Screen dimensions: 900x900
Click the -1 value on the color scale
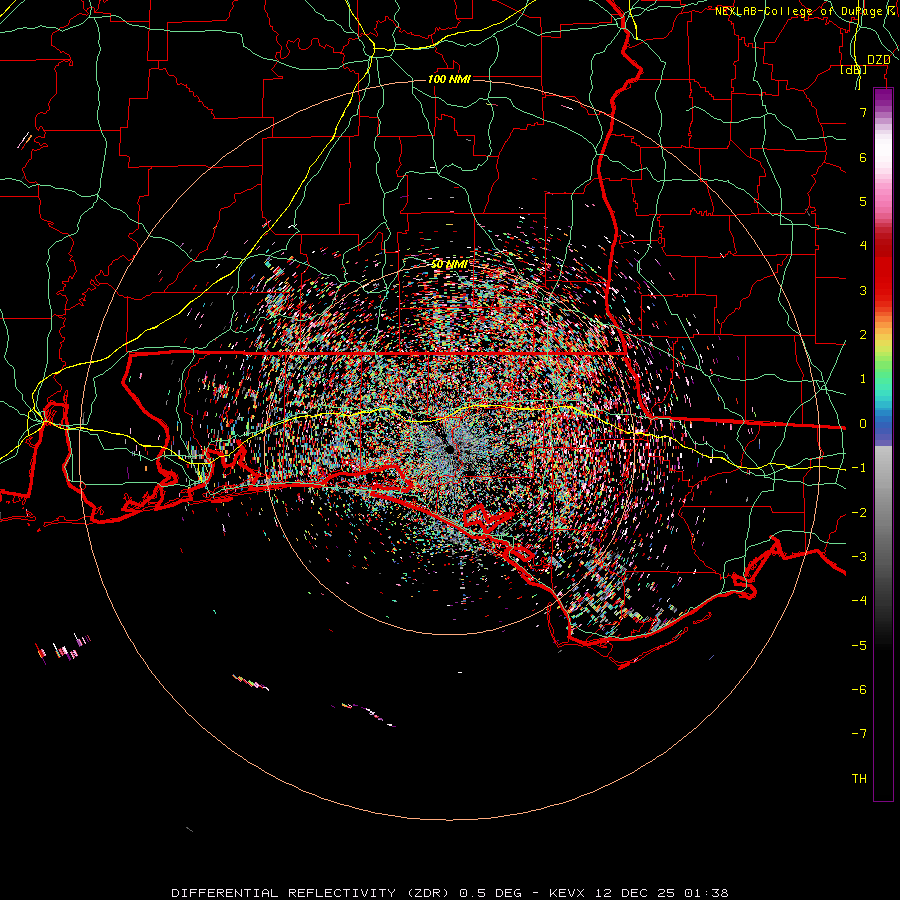pyautogui.click(x=859, y=468)
